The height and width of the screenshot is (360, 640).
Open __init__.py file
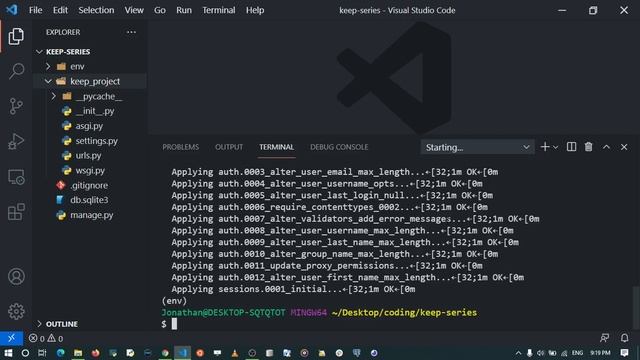(x=95, y=111)
